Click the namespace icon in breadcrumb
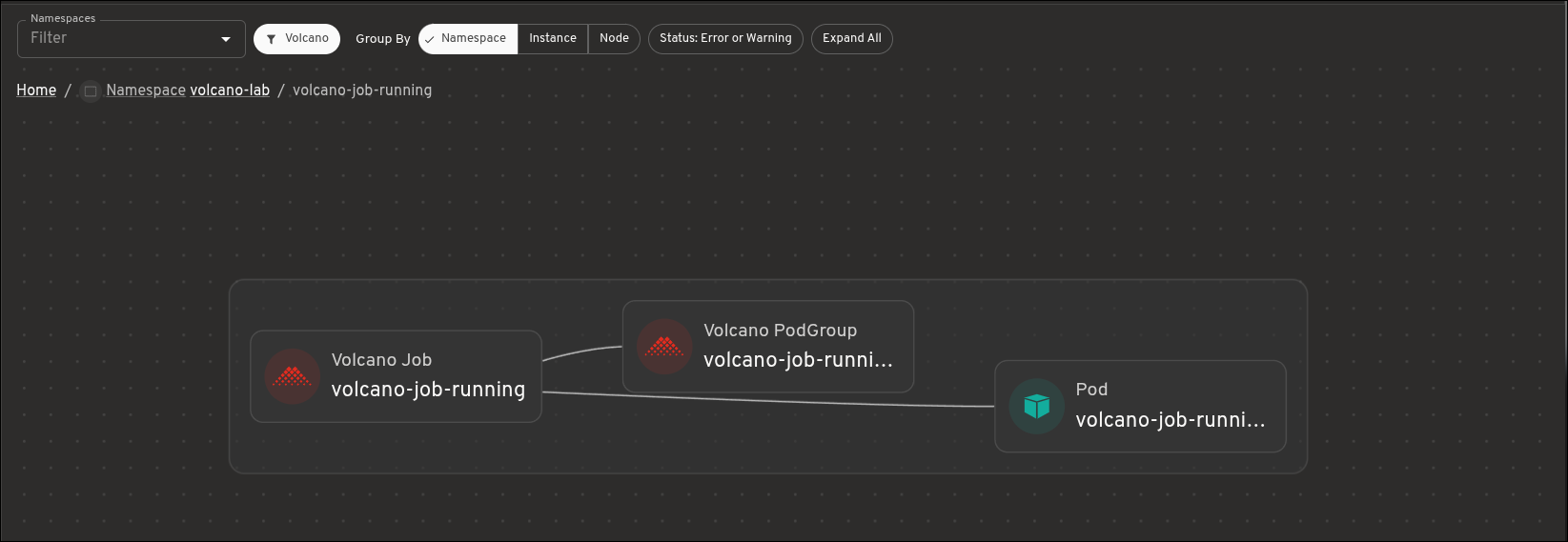Viewport: 1568px width, 542px height. tap(91, 91)
